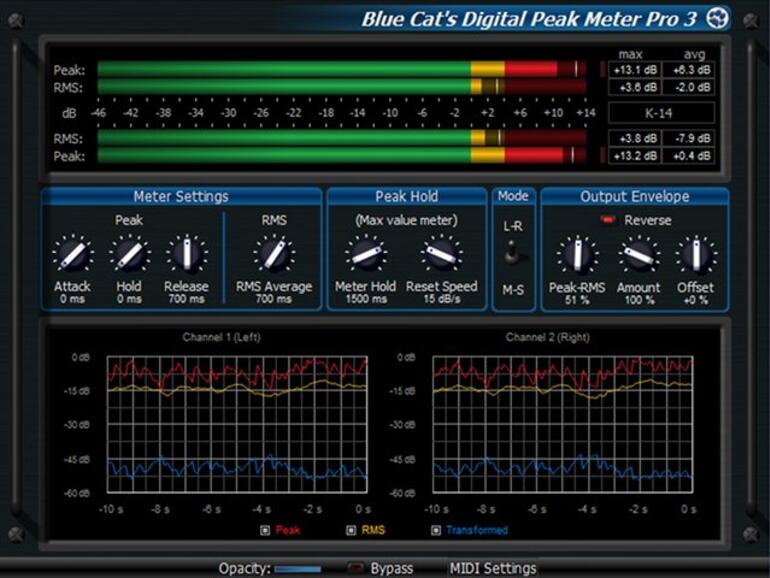This screenshot has width=770, height=578.
Task: Click the Peak Release knob
Action: [187, 254]
